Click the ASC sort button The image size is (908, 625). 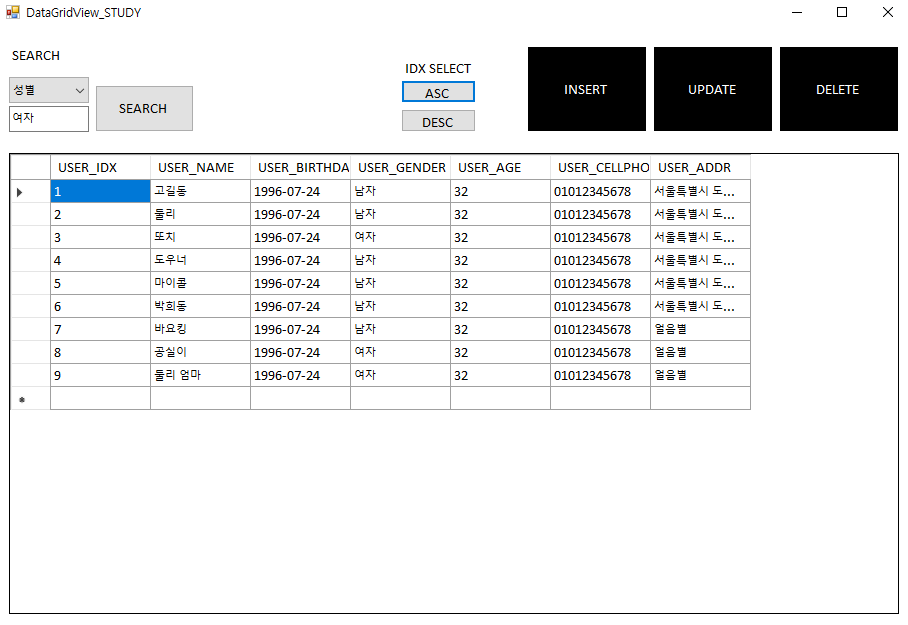[438, 91]
